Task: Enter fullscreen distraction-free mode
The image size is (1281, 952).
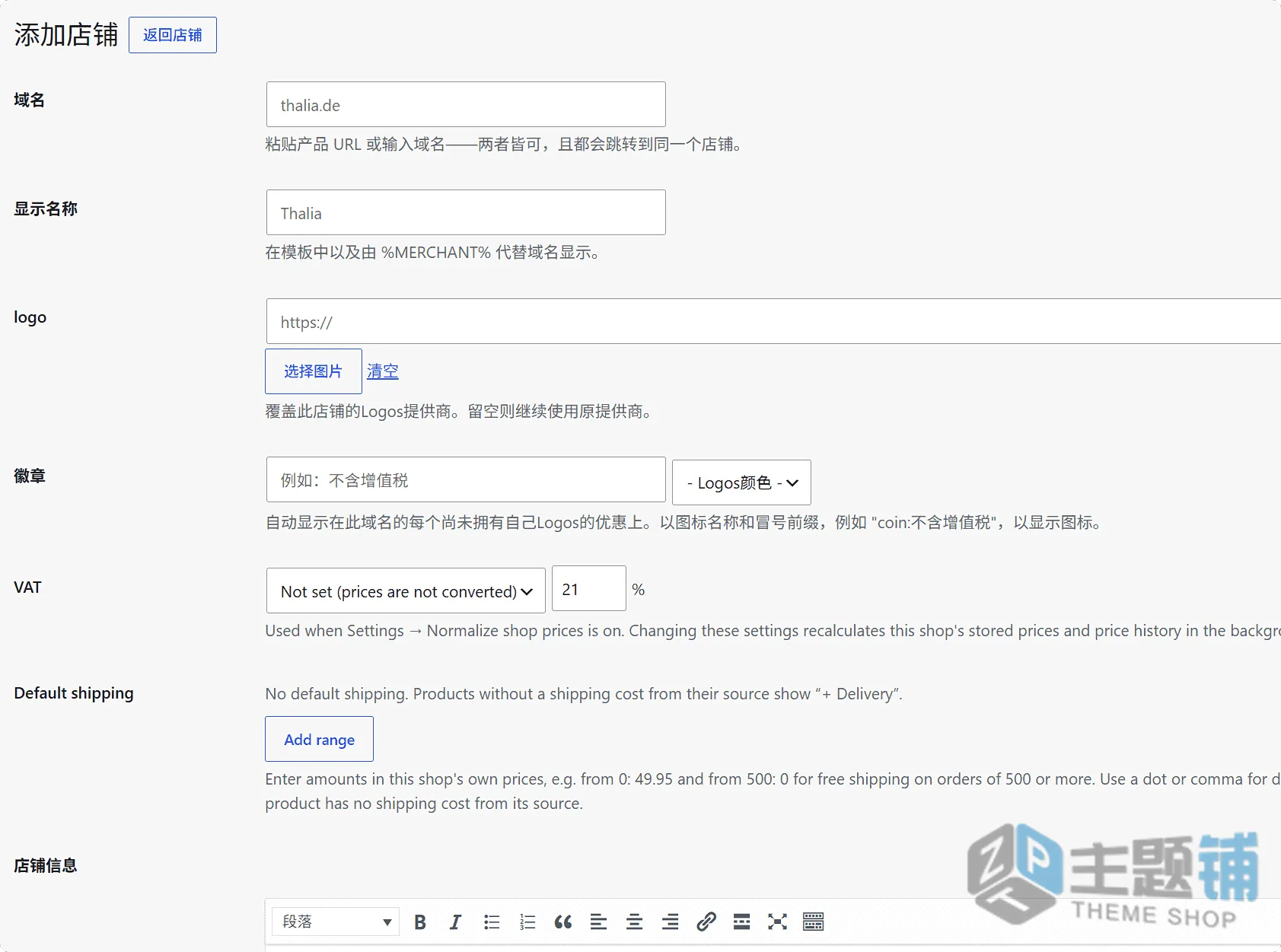Action: point(777,922)
